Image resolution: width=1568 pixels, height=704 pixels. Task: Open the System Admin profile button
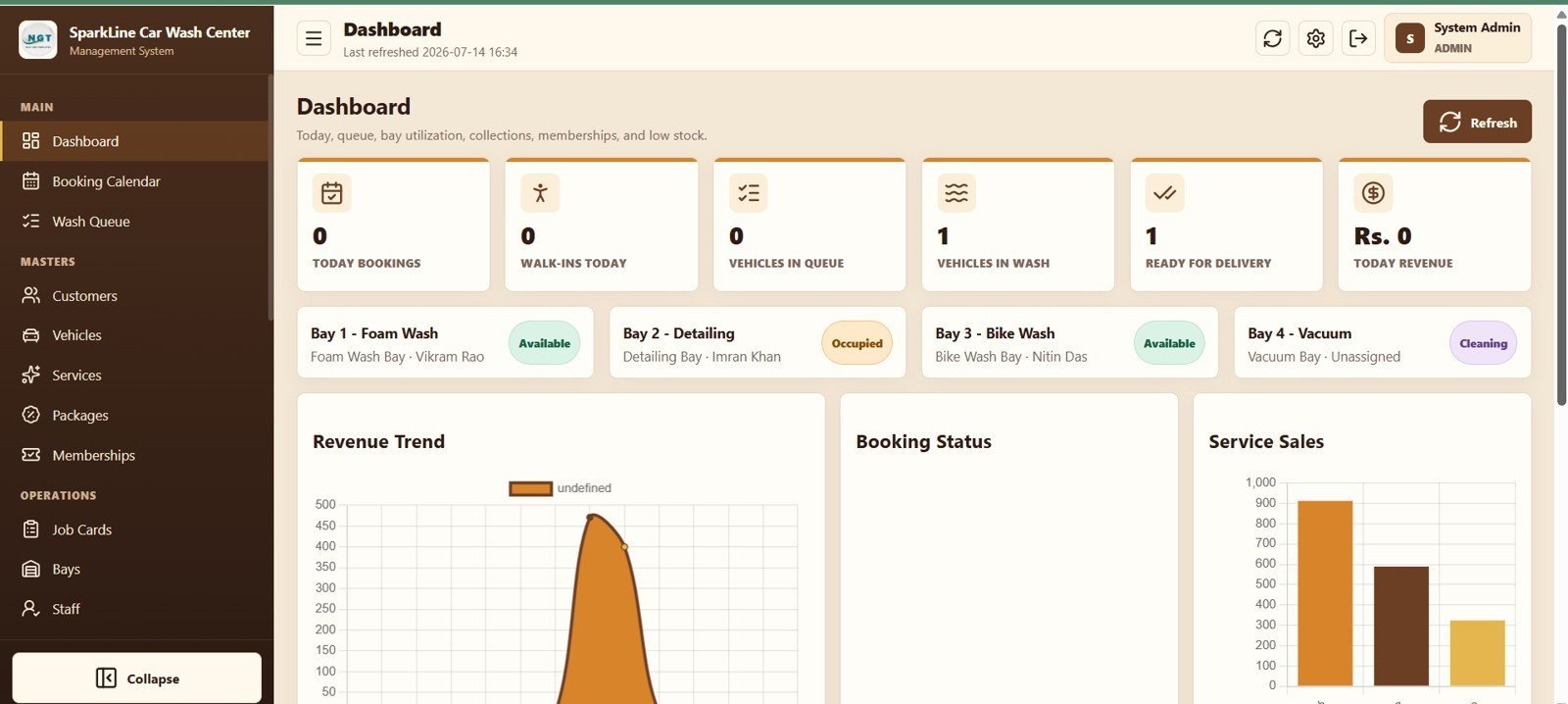[1457, 38]
